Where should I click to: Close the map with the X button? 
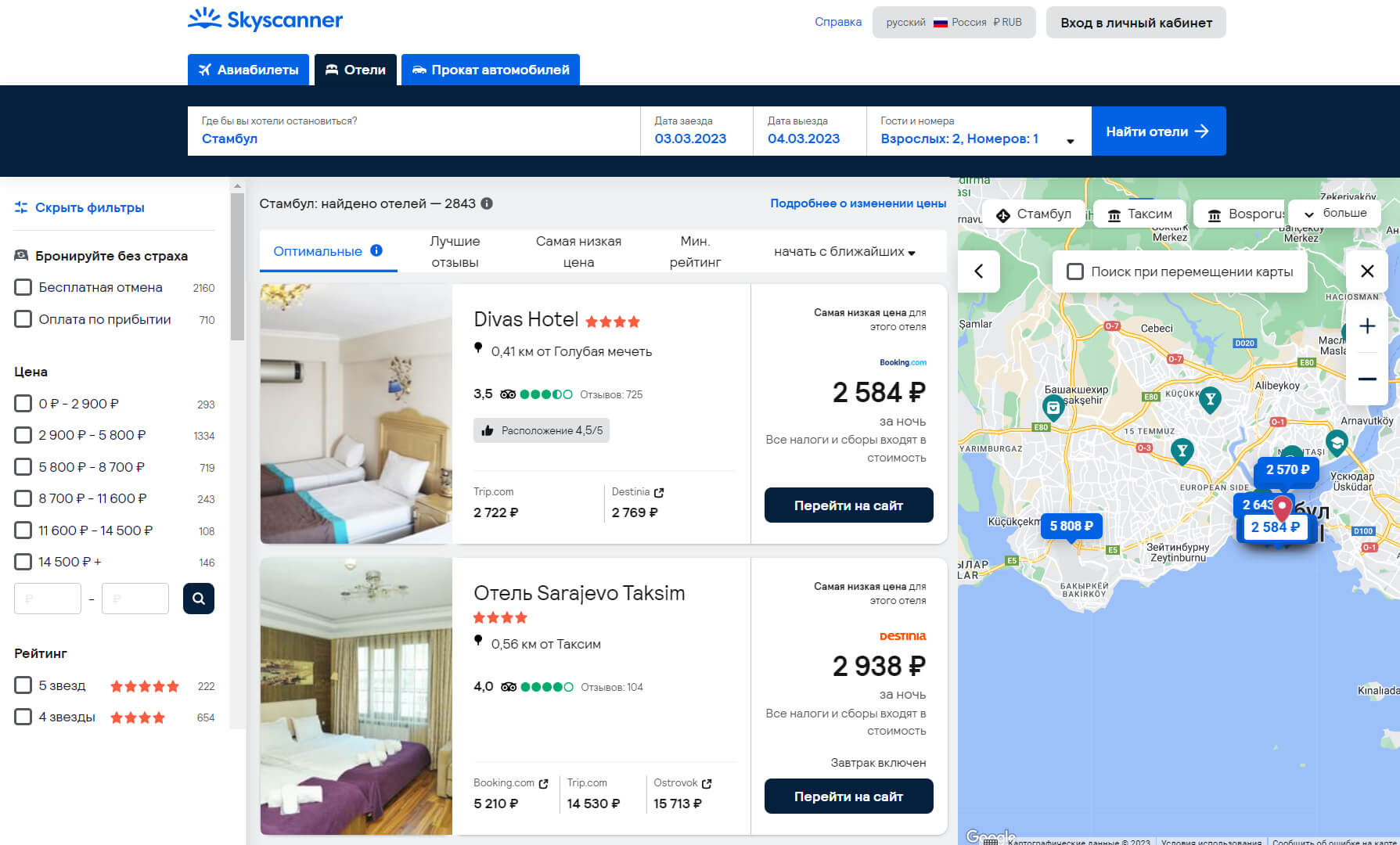(x=1367, y=271)
